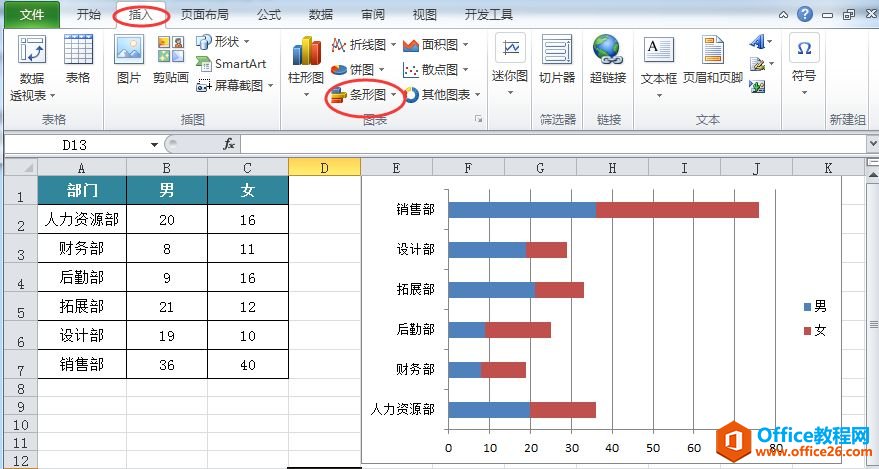Screen dimensions: 879x469
Task: Expand the Name Box dropdown arrow
Action: click(x=154, y=145)
